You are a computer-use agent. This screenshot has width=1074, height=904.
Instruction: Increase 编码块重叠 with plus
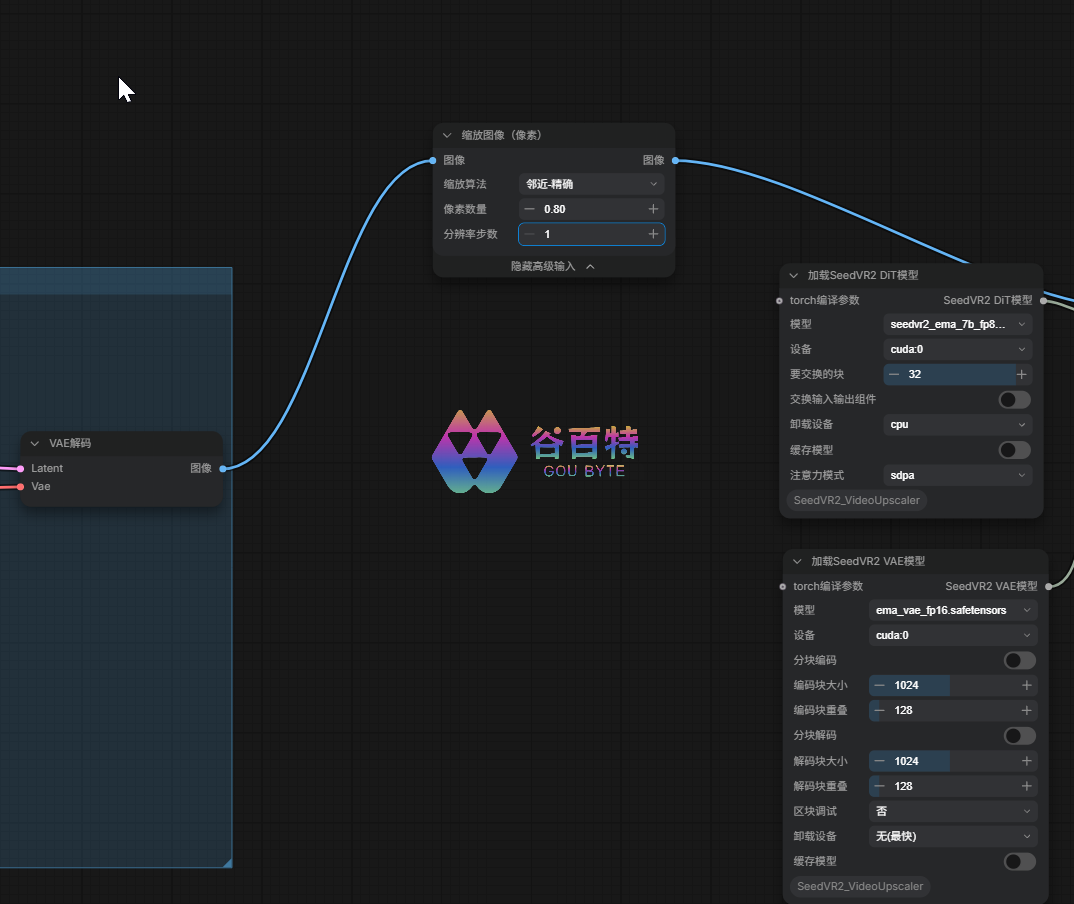(x=1027, y=711)
